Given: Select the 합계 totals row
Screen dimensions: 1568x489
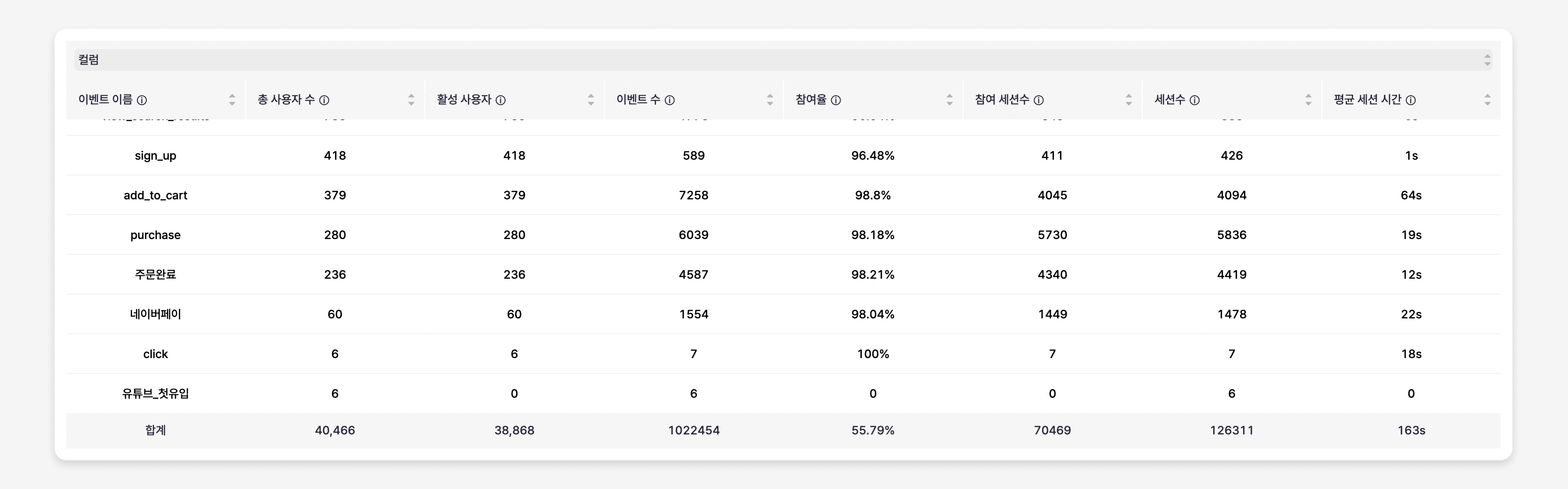Looking at the screenshot, I should pos(155,430).
